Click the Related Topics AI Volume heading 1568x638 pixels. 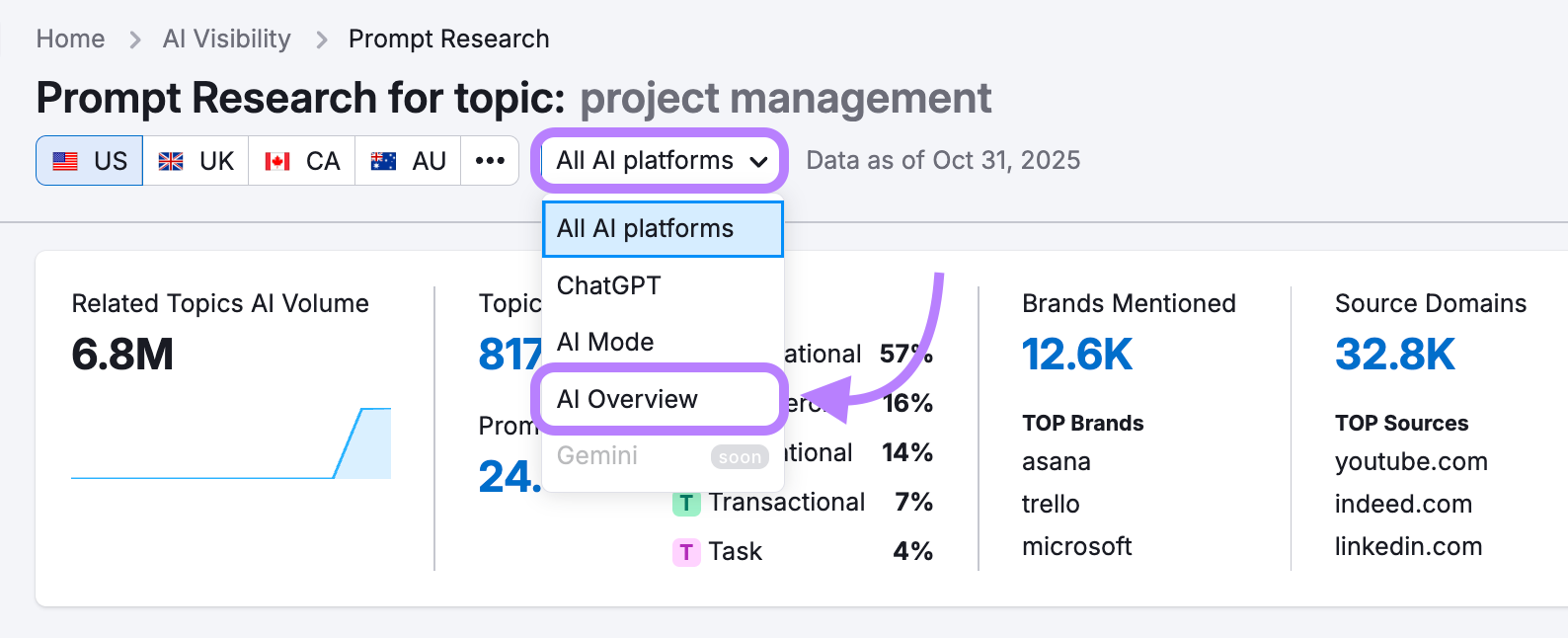[x=220, y=304]
